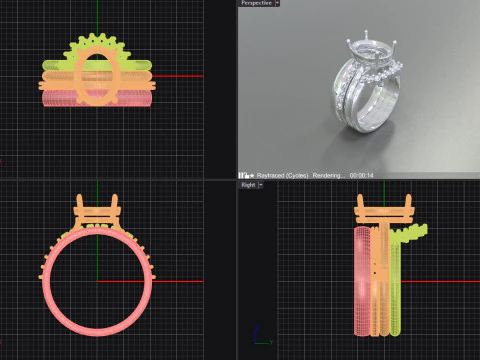This screenshot has height=360, width=480.
Task: Pause the raytraced rendering
Action: pyautogui.click(x=241, y=175)
